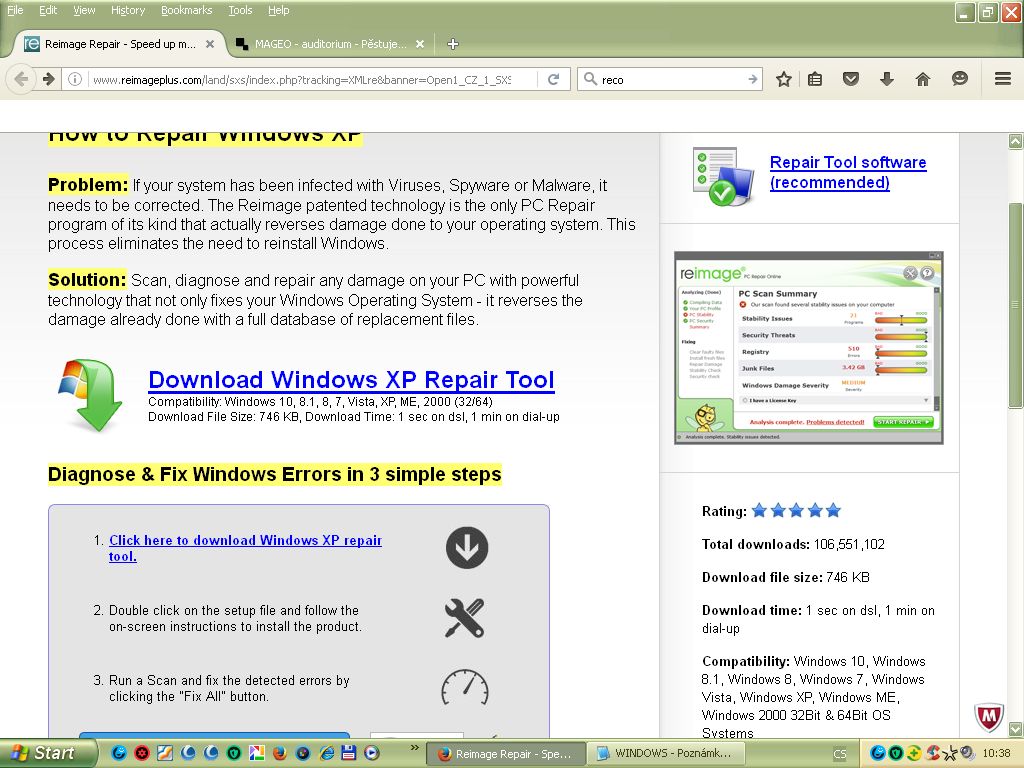Launch Internet Explorer from Quick Launch
1024x768 pixels.
pos(326,753)
